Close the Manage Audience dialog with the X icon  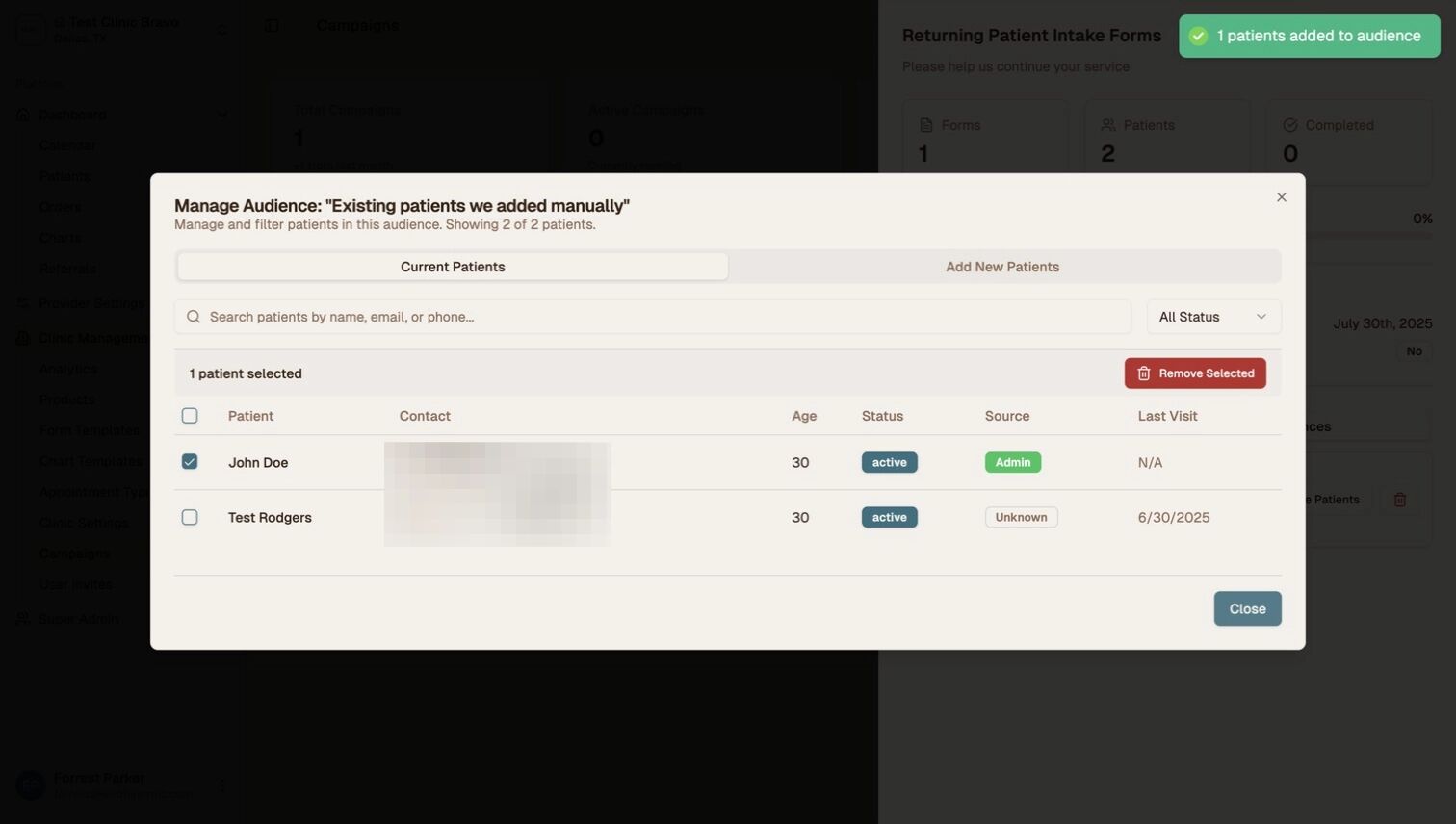[1282, 197]
